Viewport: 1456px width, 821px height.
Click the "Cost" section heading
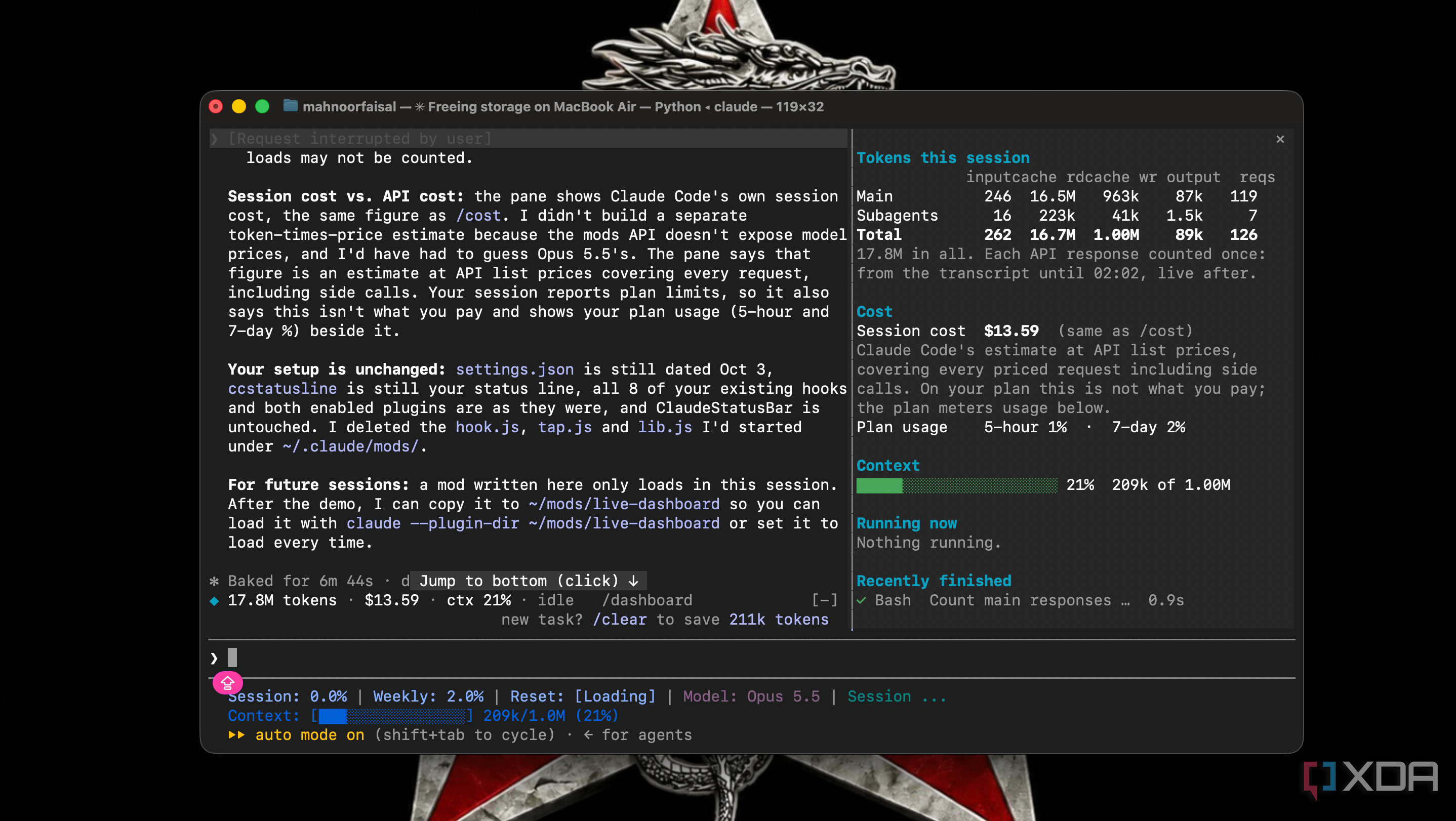pos(874,312)
